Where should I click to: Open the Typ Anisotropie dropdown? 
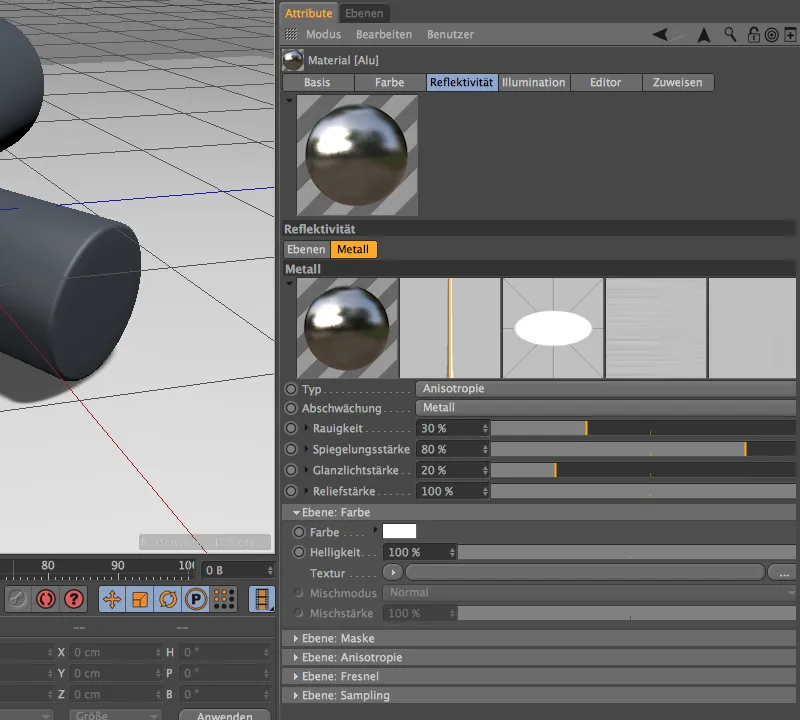point(606,389)
